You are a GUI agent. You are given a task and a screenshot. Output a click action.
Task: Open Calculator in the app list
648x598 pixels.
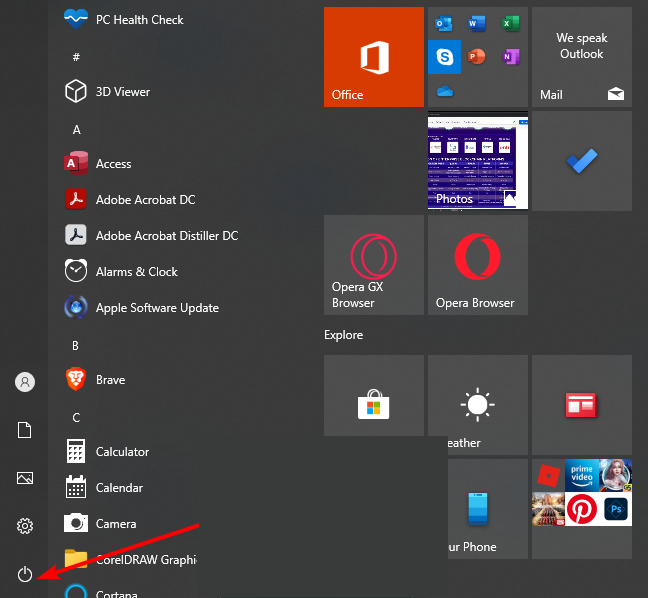[122, 452]
